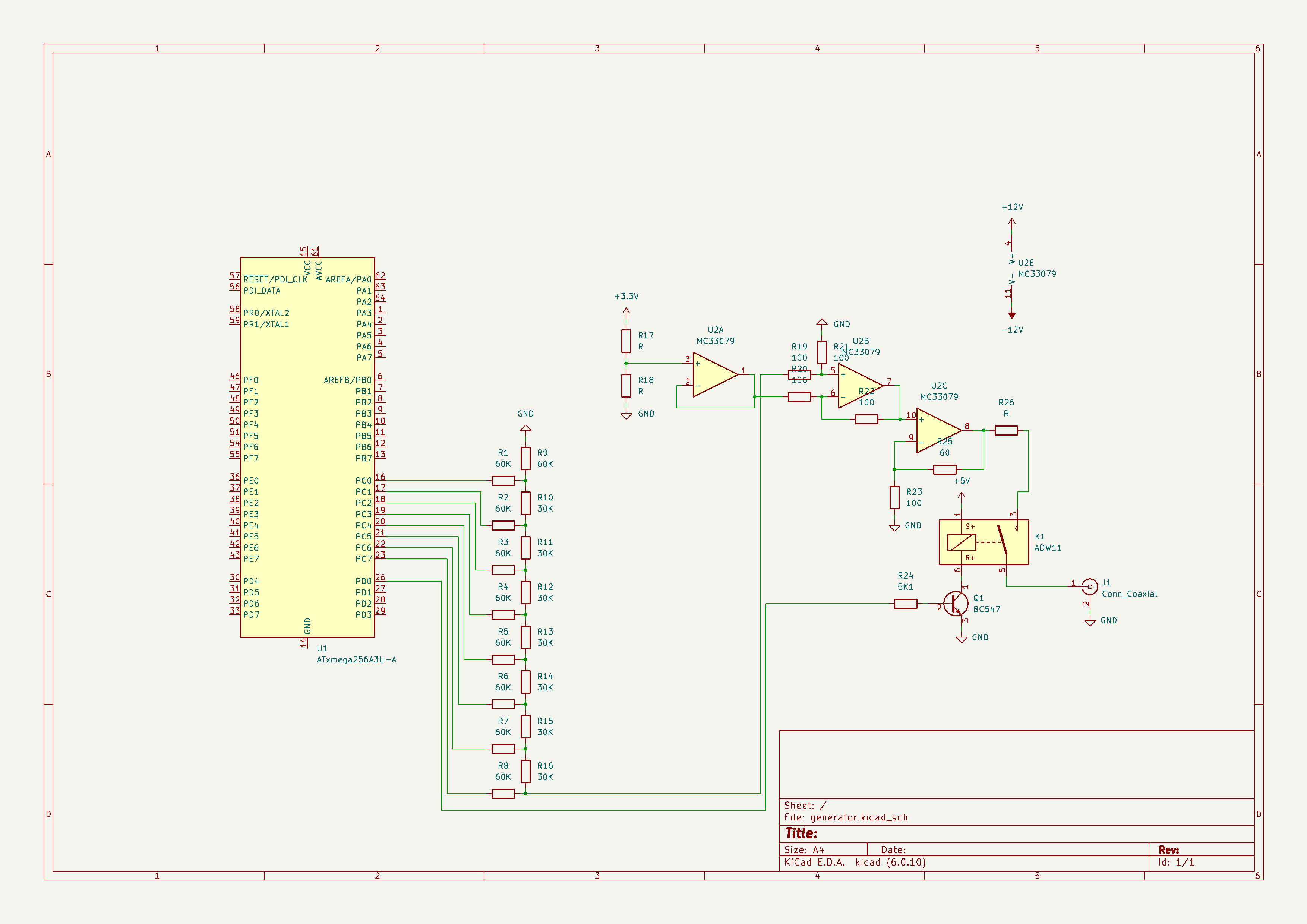The height and width of the screenshot is (924, 1307).
Task: Click GND symbol under J1 connector
Action: [1090, 623]
